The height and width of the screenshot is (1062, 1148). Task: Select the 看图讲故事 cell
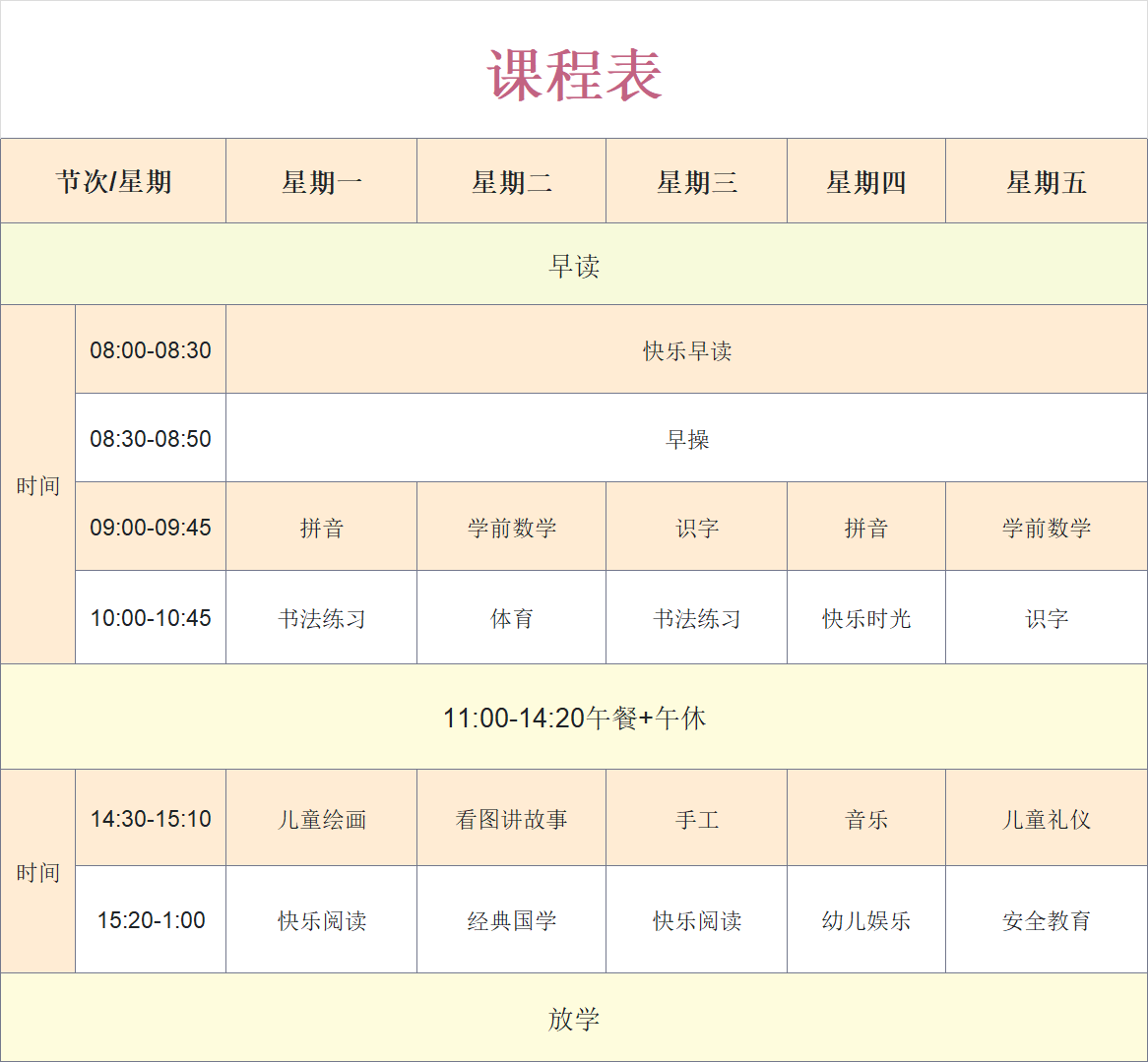pos(511,820)
